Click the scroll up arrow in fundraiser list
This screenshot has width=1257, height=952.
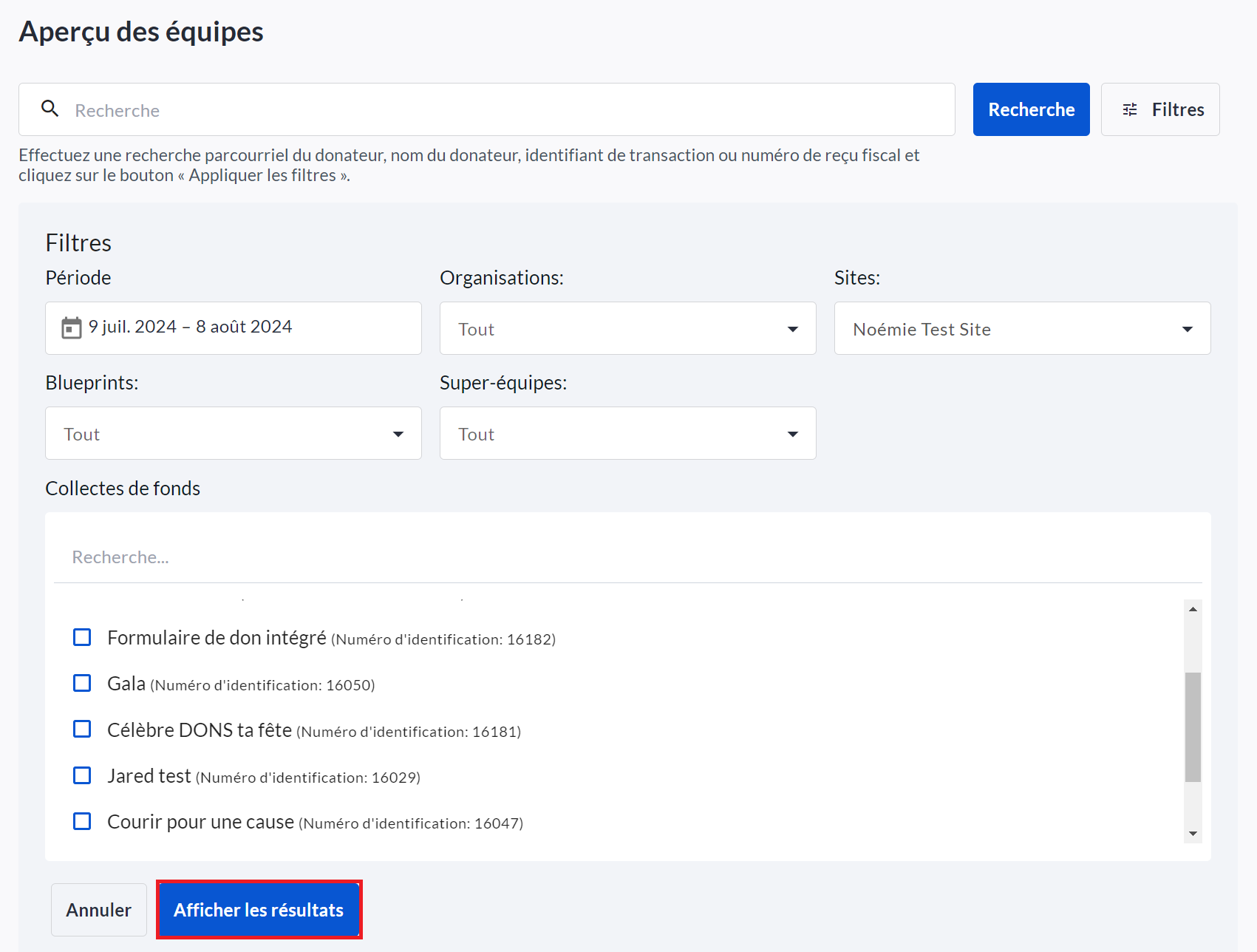click(1193, 609)
